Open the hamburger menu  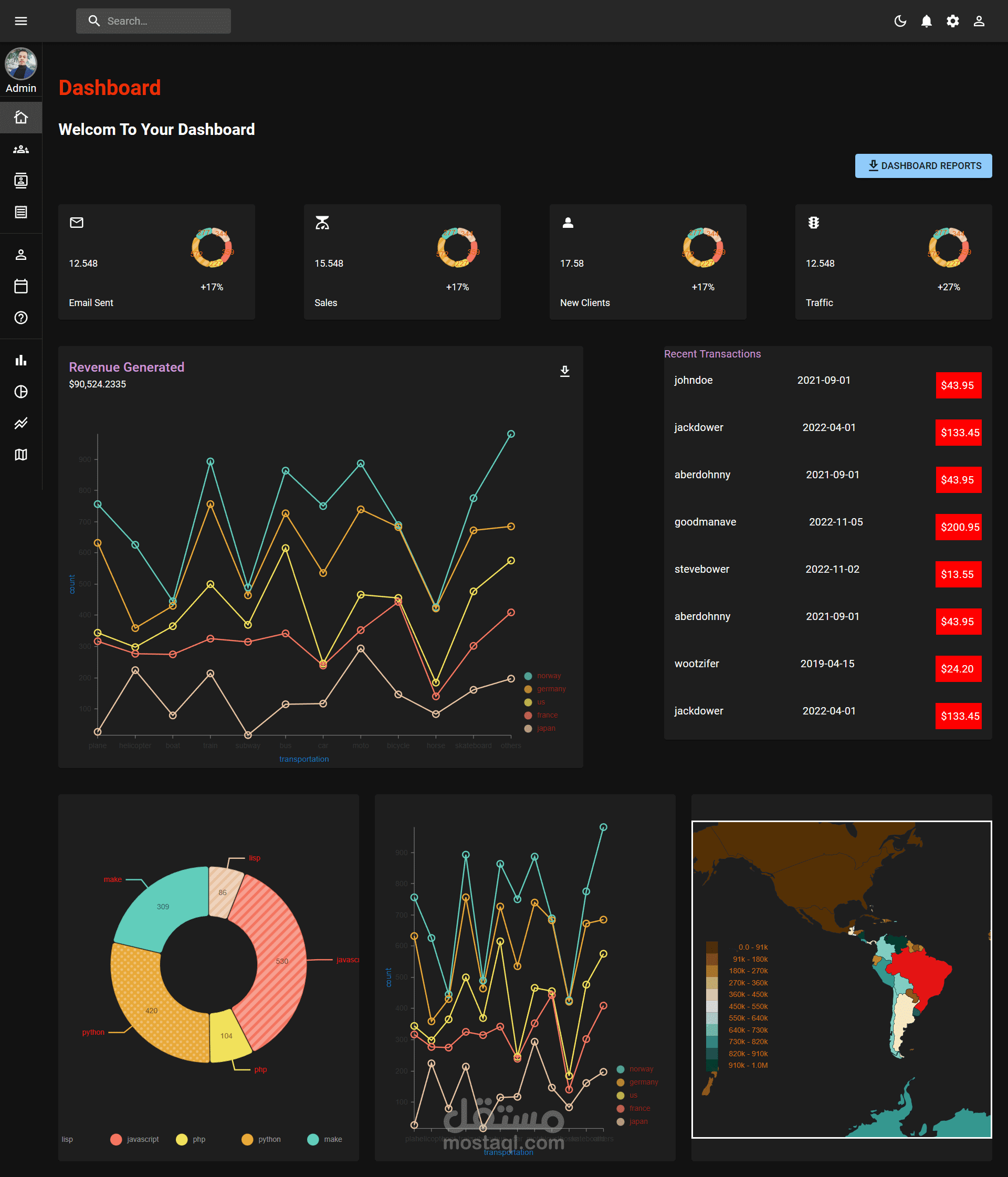pos(21,21)
